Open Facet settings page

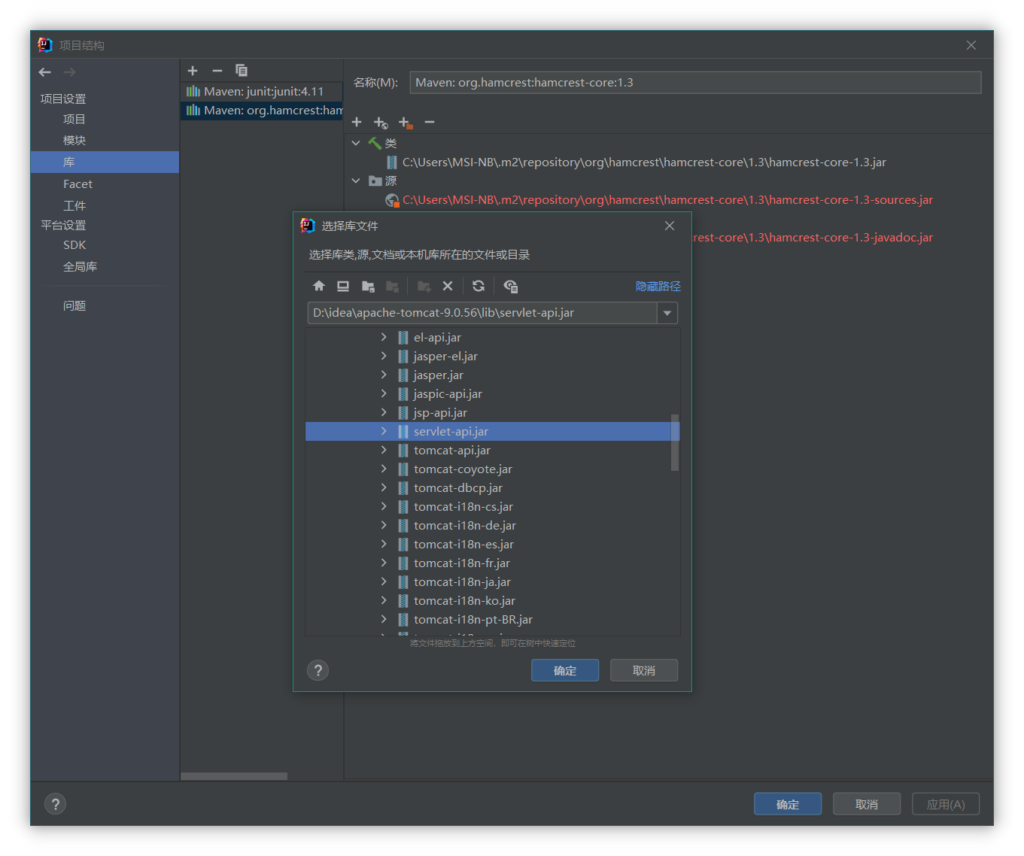coord(77,184)
